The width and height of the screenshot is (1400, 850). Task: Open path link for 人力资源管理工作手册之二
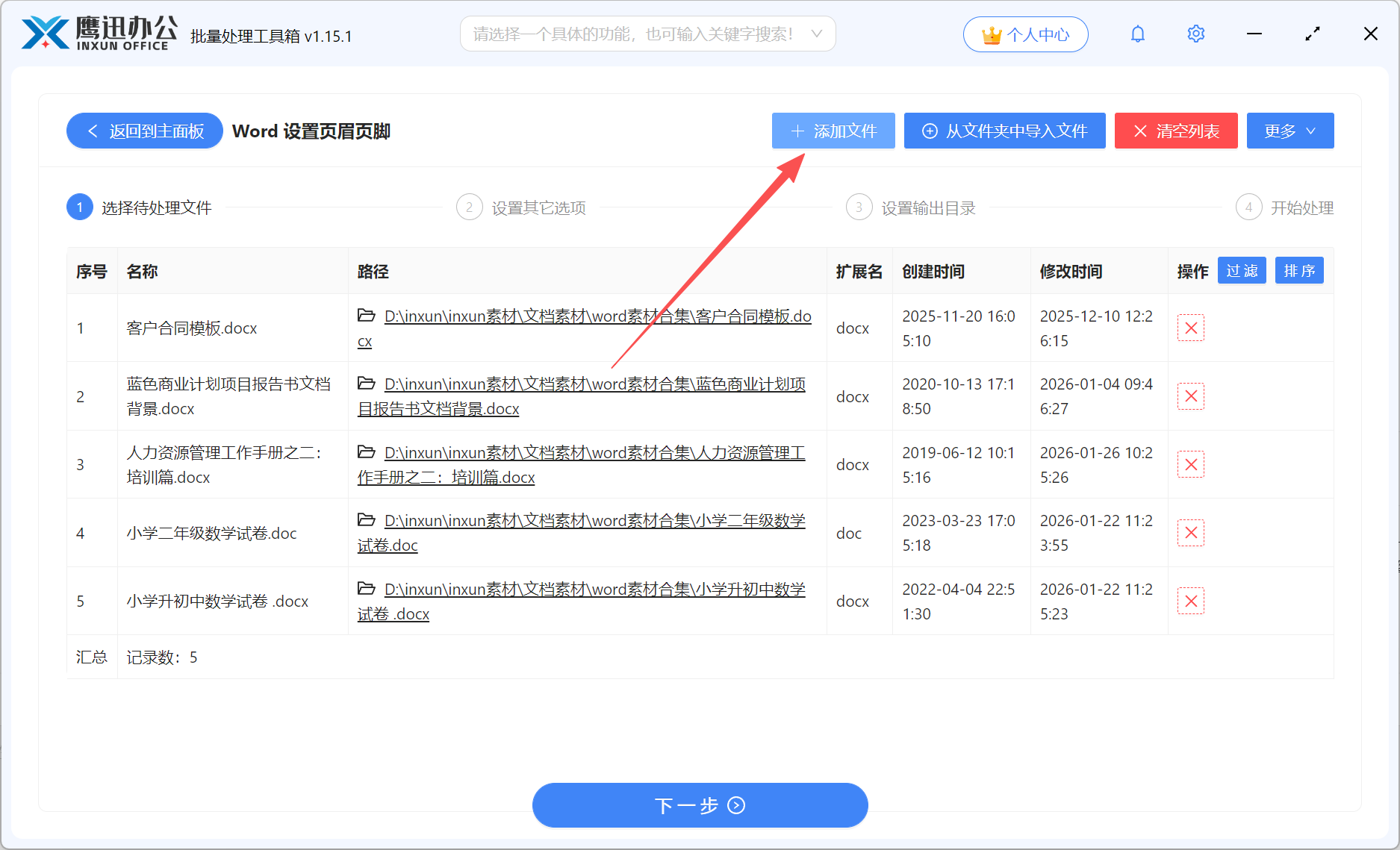point(582,464)
